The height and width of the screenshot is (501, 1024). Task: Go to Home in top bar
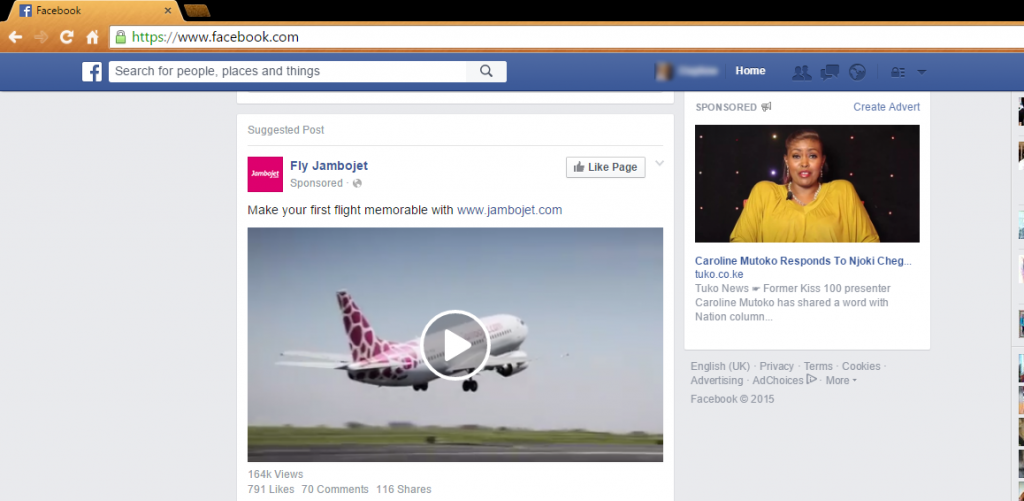point(750,71)
